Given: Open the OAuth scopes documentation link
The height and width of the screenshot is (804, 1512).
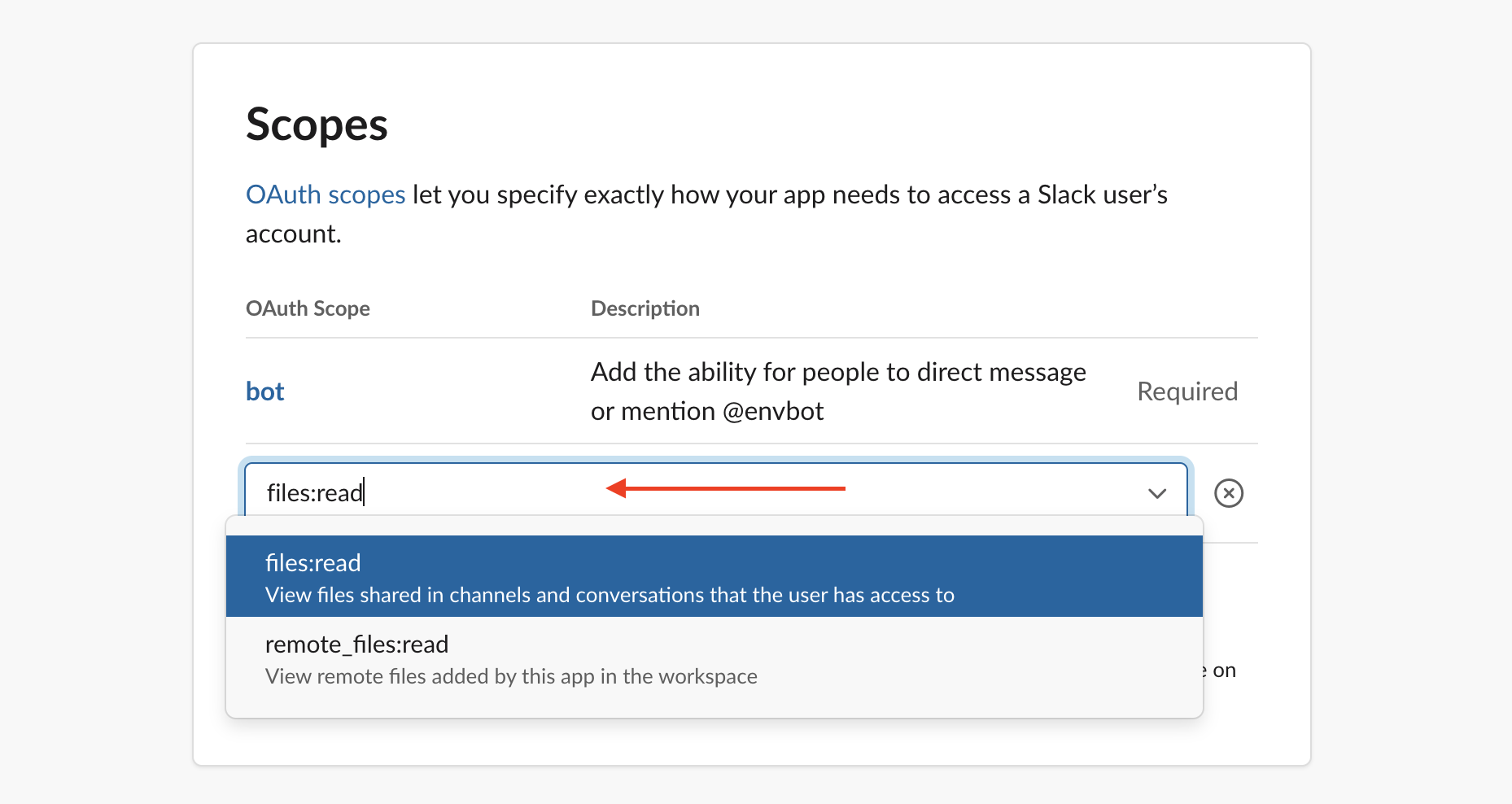Looking at the screenshot, I should click(326, 195).
